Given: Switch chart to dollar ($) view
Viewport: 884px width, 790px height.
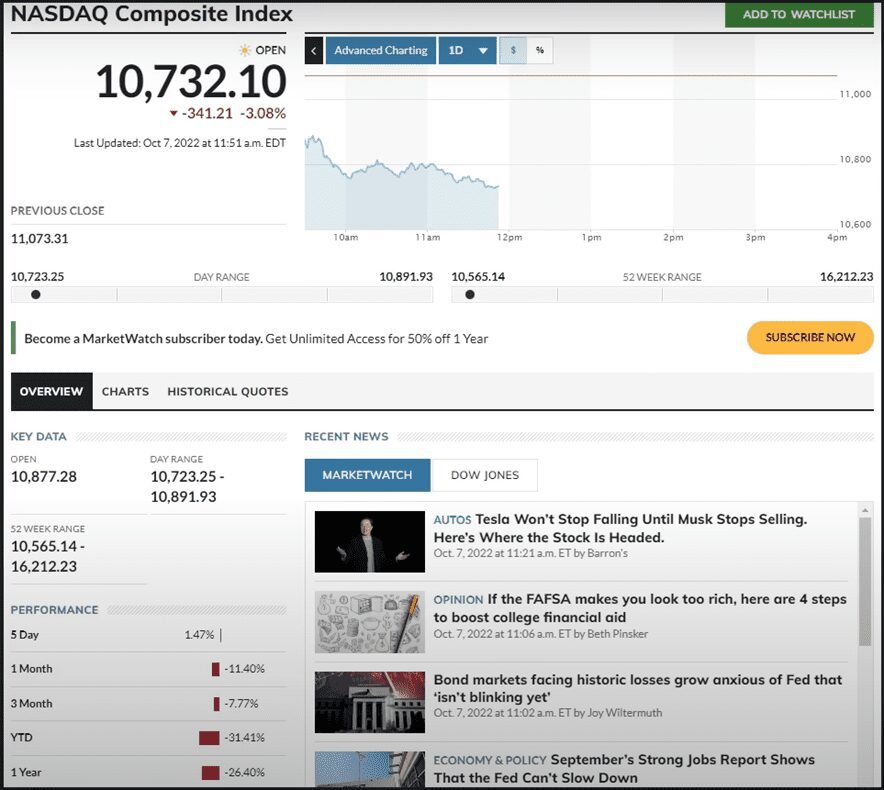Looking at the screenshot, I should 513,50.
